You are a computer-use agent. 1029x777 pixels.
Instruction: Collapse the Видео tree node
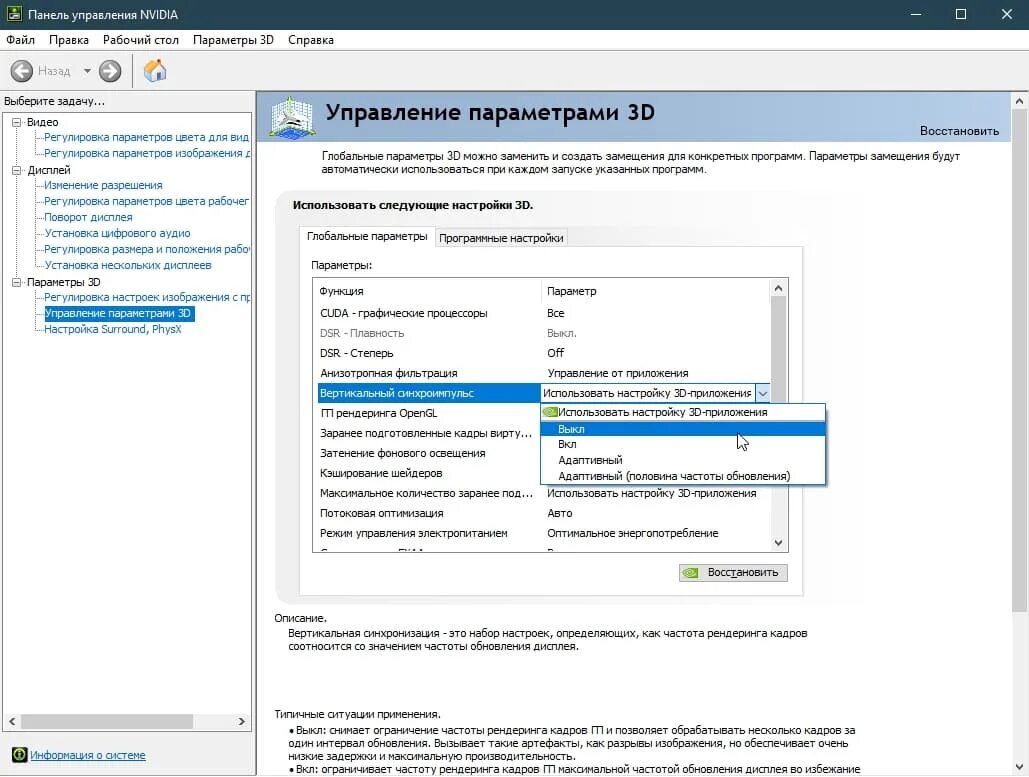[17, 122]
